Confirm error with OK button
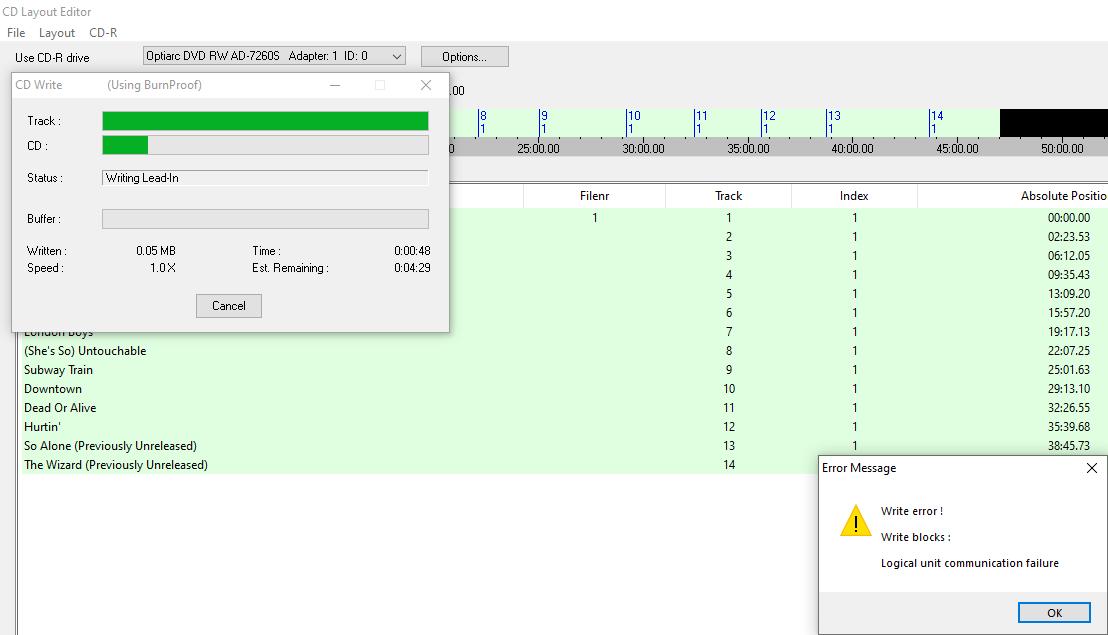This screenshot has height=635, width=1108. [1054, 612]
